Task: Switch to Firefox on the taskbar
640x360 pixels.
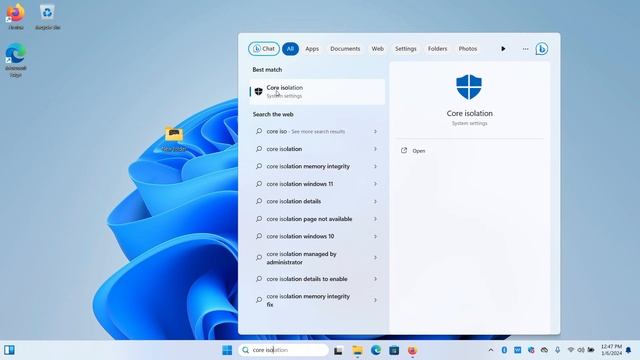Action: 412,350
